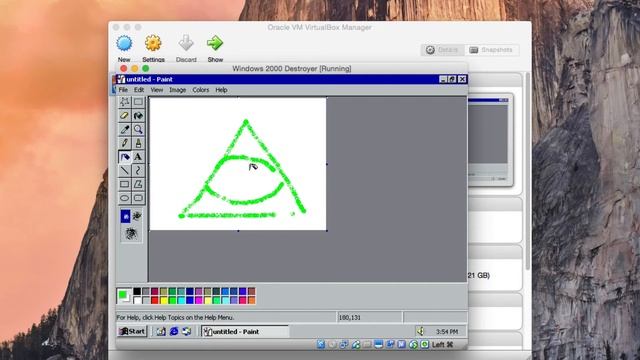This screenshot has width=640, height=360.
Task: Switch to Details view in VirtualBox Manager
Action: tap(443, 50)
